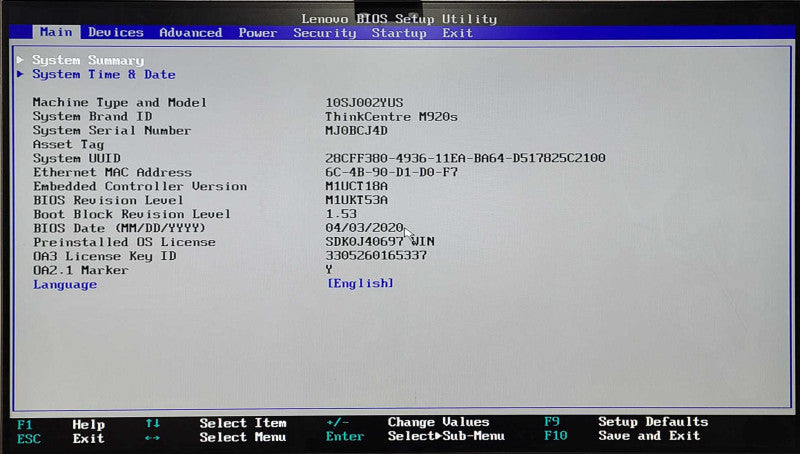Expand arrow beside System Time & Date
The width and height of the screenshot is (800, 454).
(20, 74)
